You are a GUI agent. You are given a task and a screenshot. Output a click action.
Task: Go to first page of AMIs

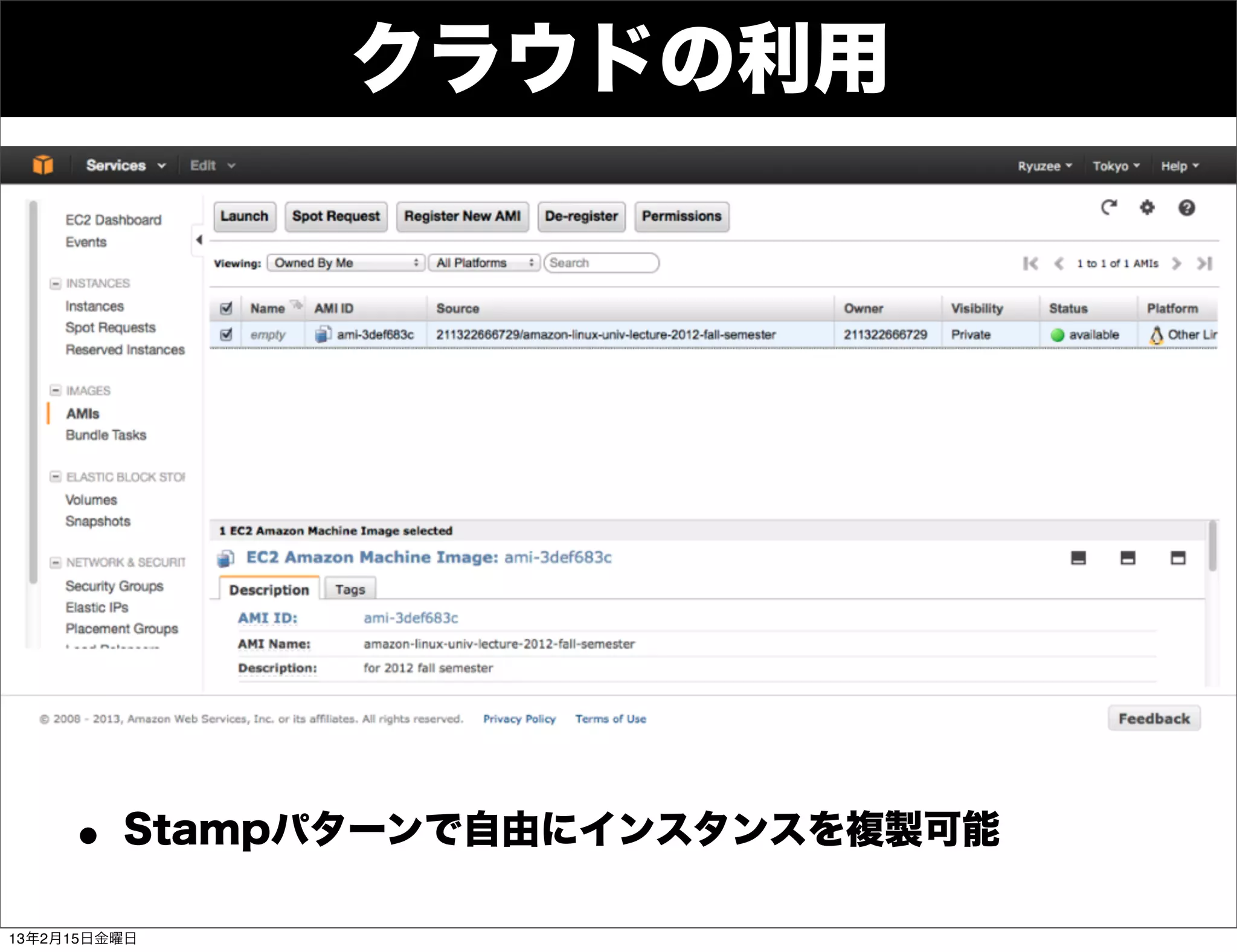[x=1030, y=263]
